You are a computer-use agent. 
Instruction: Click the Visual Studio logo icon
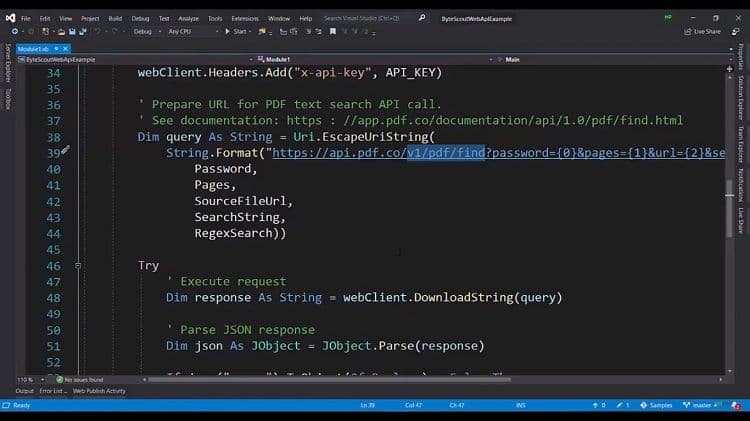[x=8, y=18]
